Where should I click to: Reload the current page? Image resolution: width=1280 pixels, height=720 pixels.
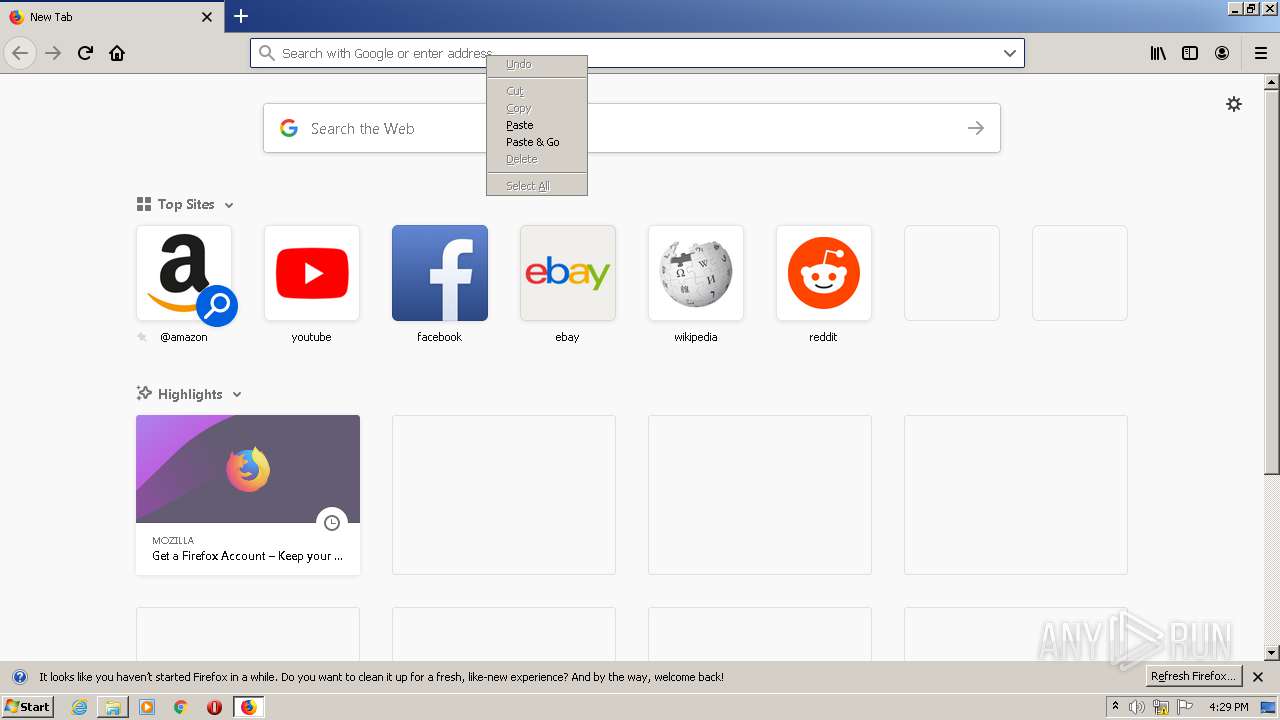[x=85, y=53]
